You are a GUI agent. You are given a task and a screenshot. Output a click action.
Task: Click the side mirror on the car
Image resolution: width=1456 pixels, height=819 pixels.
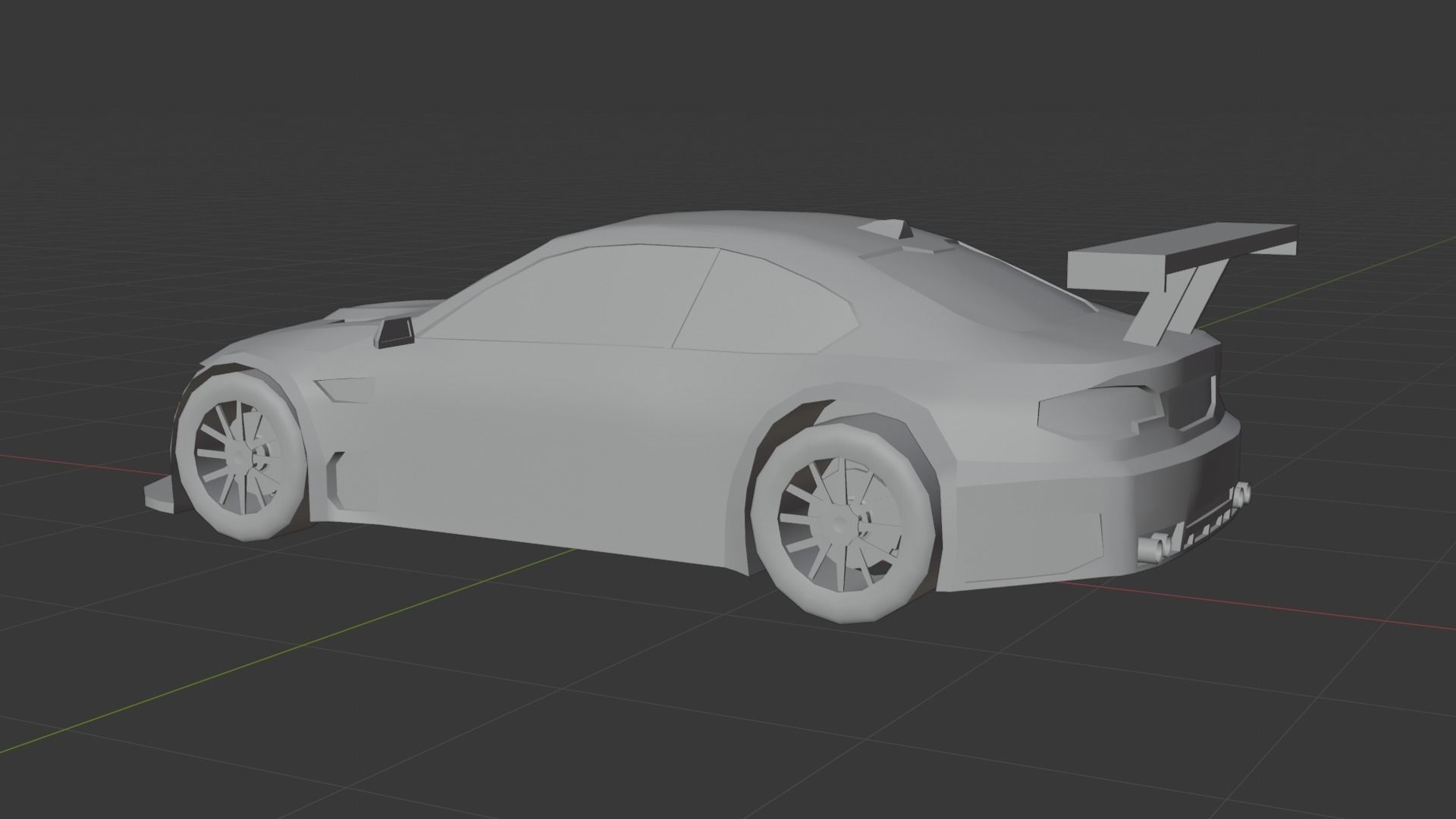(x=395, y=333)
